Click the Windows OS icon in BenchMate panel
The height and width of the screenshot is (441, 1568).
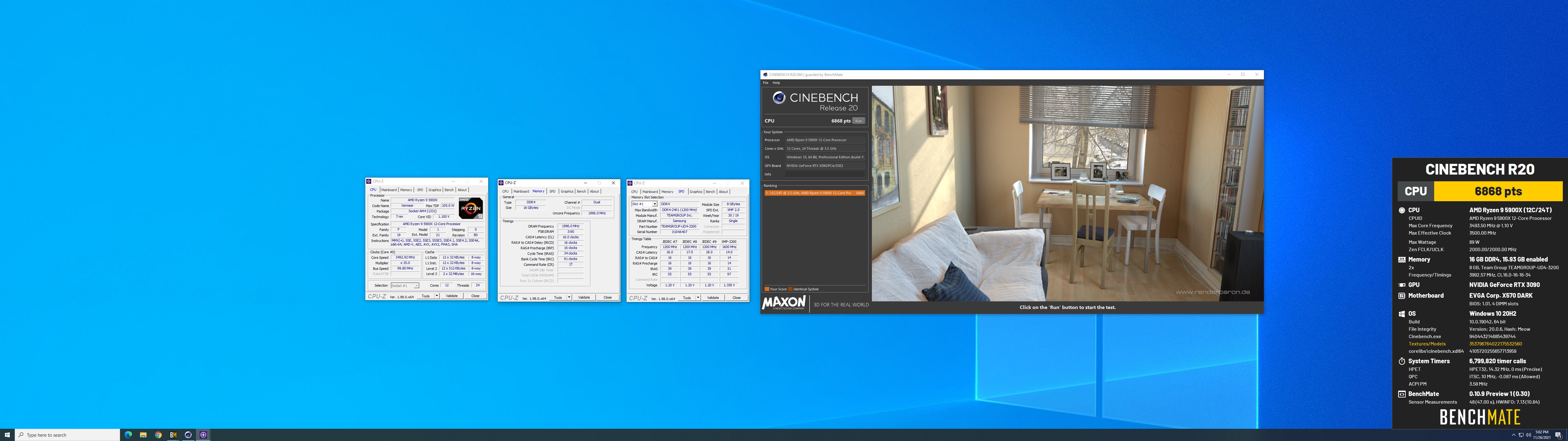(1401, 314)
